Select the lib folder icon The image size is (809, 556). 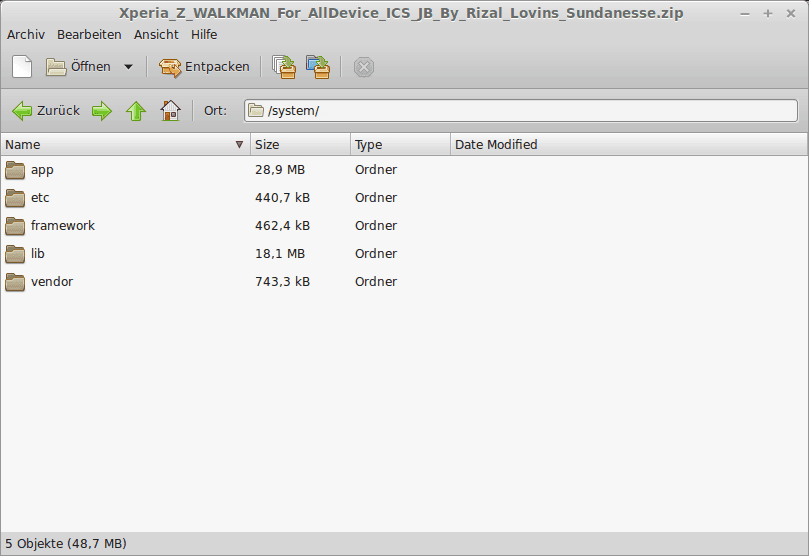point(15,254)
